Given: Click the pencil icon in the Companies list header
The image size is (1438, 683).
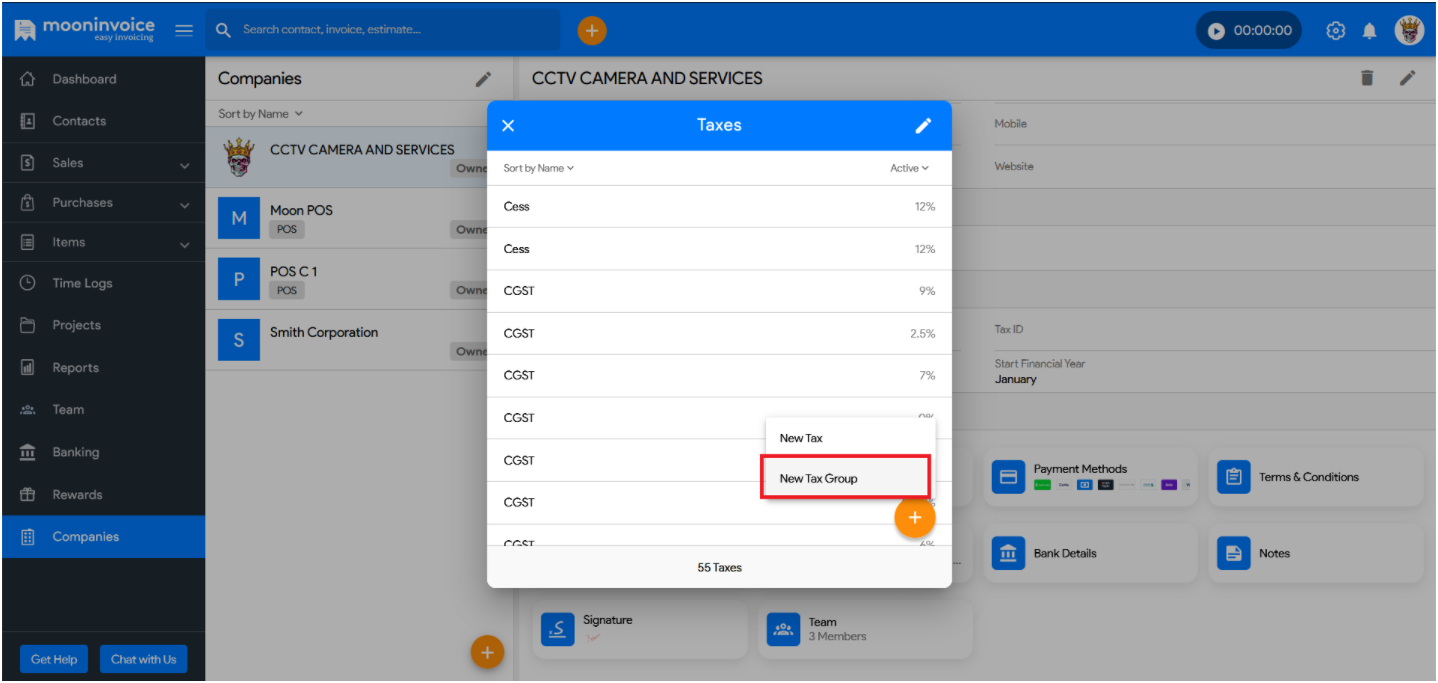Looking at the screenshot, I should 483,79.
